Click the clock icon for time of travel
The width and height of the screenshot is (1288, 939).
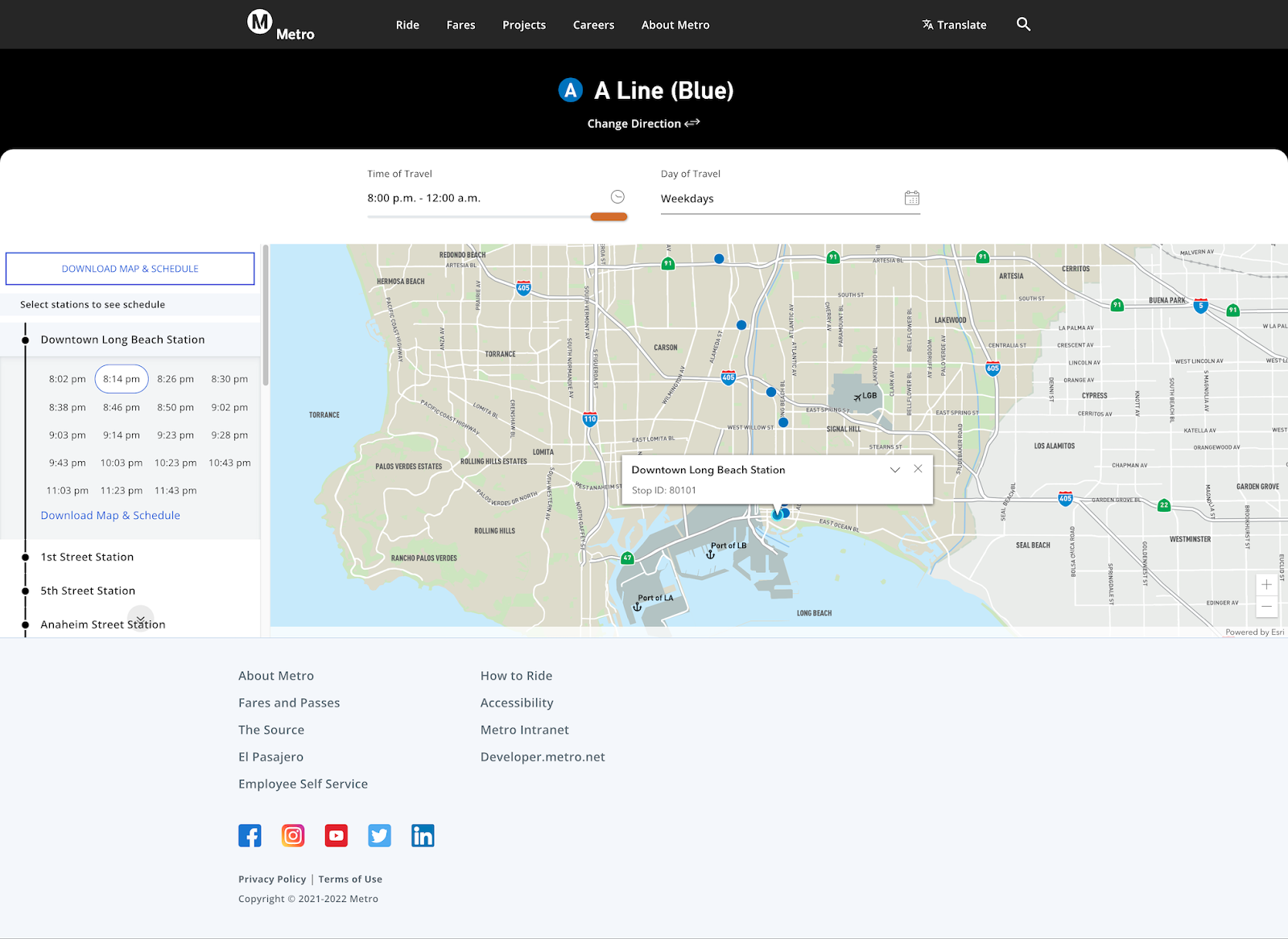617,197
